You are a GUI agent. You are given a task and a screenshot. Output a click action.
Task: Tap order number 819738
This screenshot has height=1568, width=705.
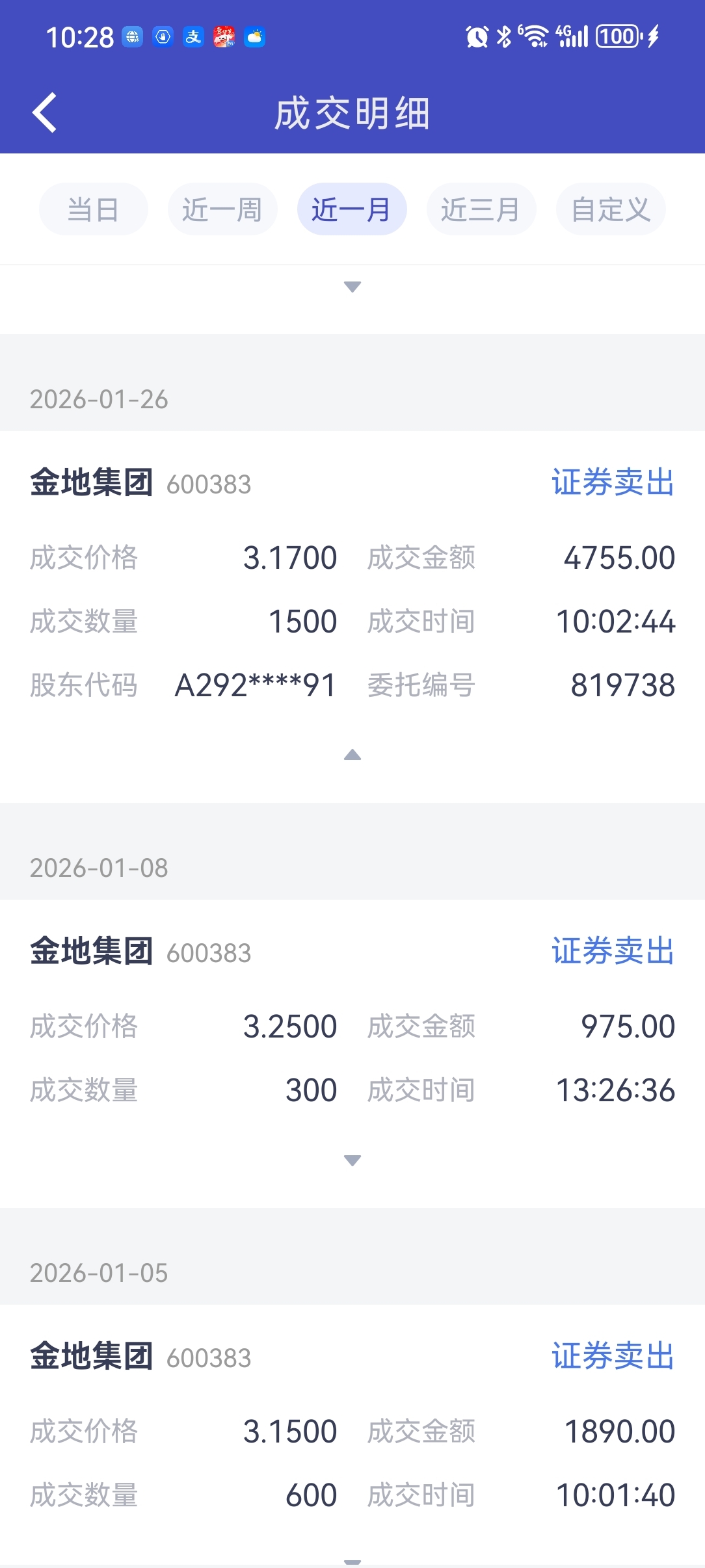click(x=622, y=685)
